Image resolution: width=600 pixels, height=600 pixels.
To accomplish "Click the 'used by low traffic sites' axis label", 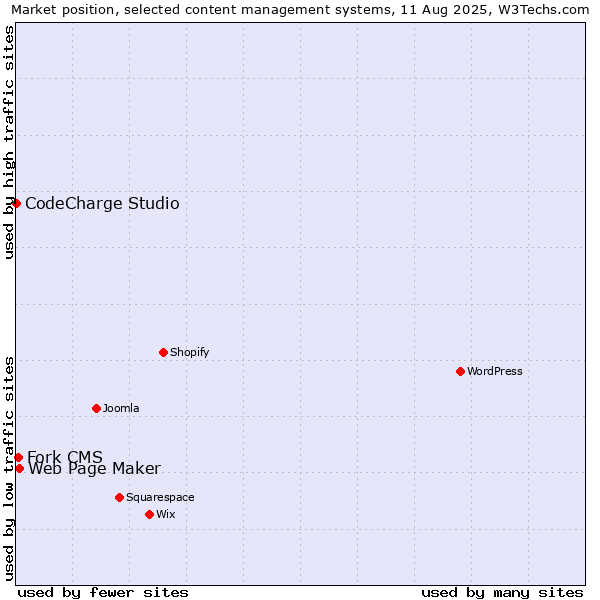I will [x=8, y=469].
